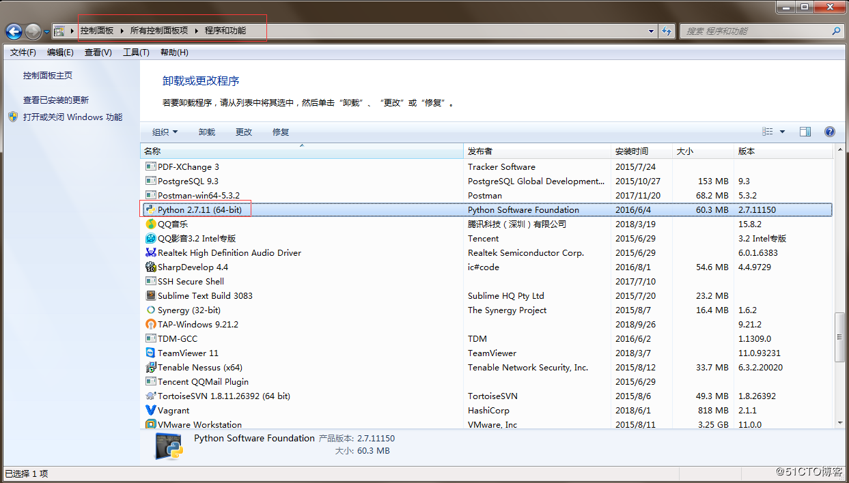The width and height of the screenshot is (849, 483).
Task: Select the PDF-XChange 3 icon
Action: point(151,167)
